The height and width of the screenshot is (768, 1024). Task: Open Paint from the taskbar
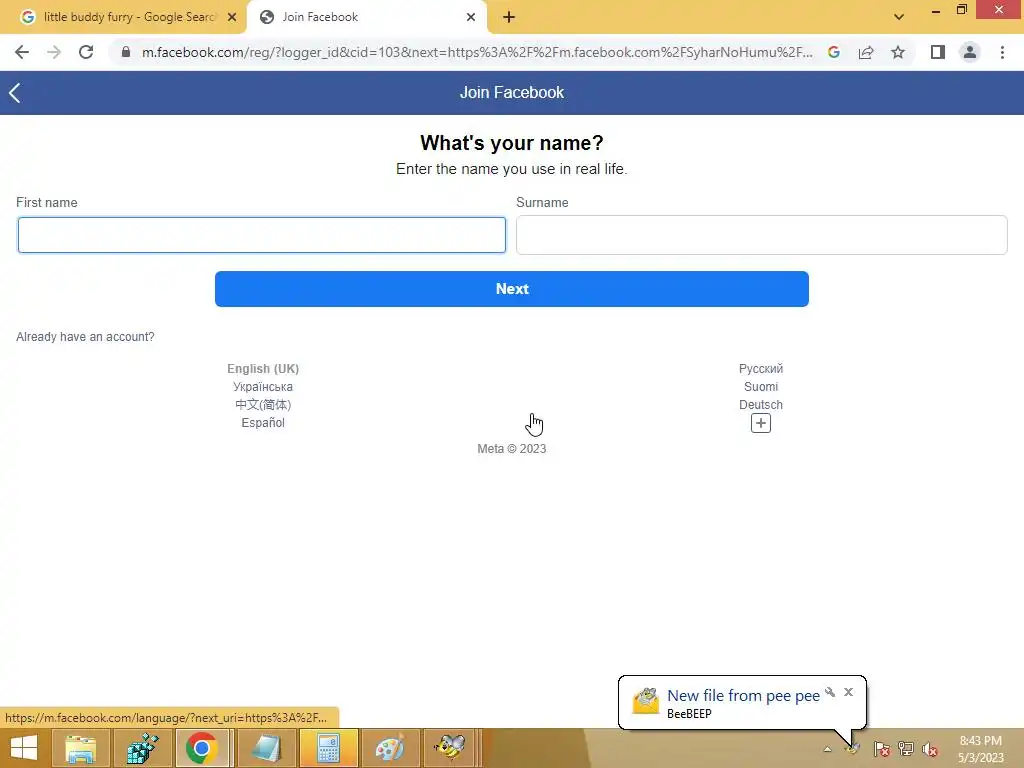[390, 748]
